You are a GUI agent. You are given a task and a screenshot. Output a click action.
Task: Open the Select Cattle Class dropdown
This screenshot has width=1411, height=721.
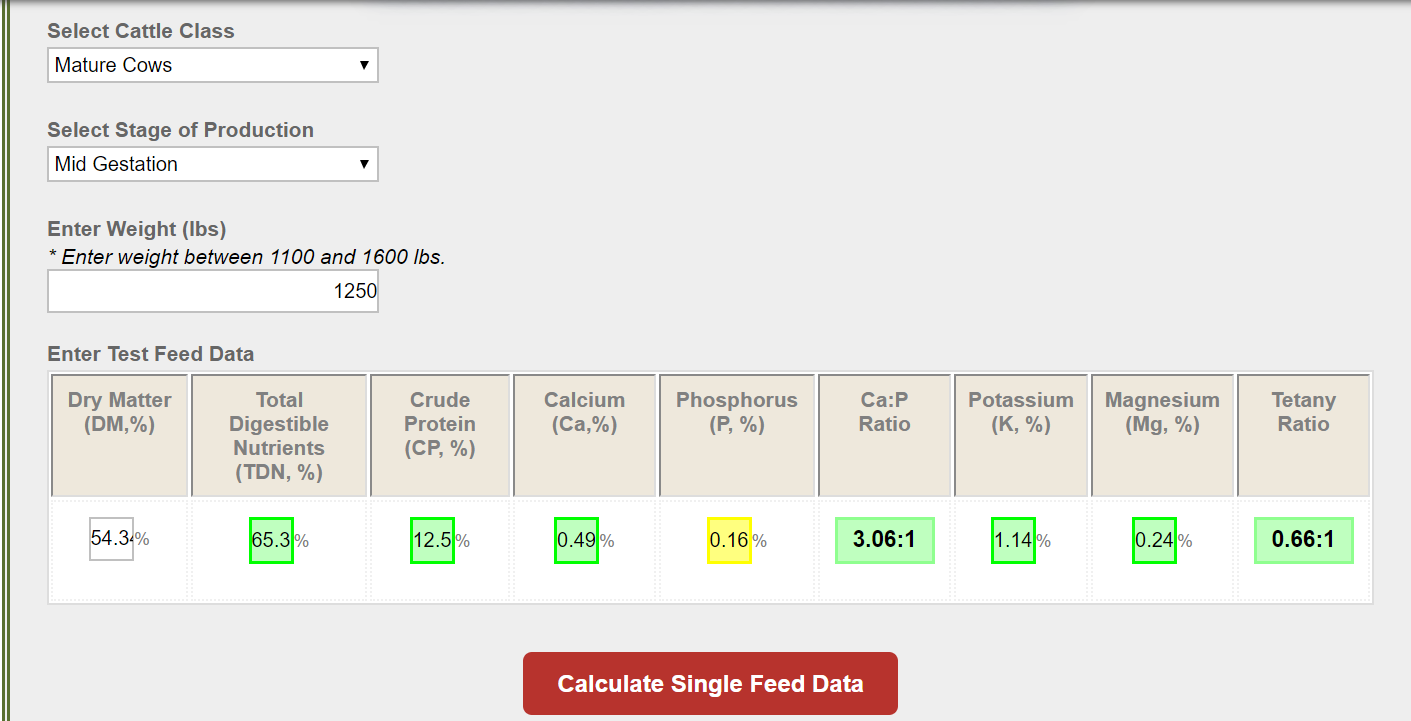click(x=213, y=65)
